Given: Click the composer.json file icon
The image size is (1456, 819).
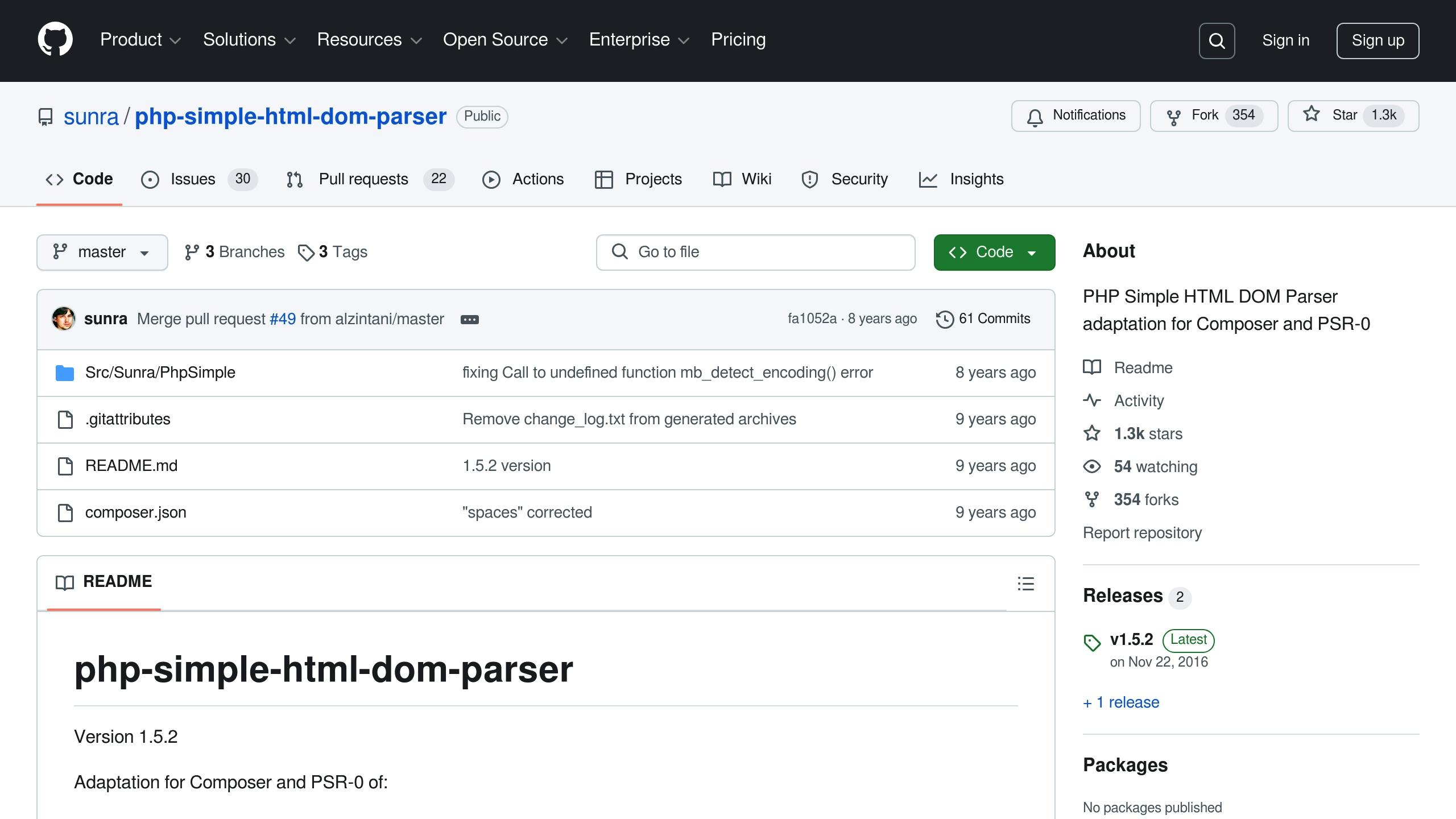Looking at the screenshot, I should pyautogui.click(x=65, y=513).
